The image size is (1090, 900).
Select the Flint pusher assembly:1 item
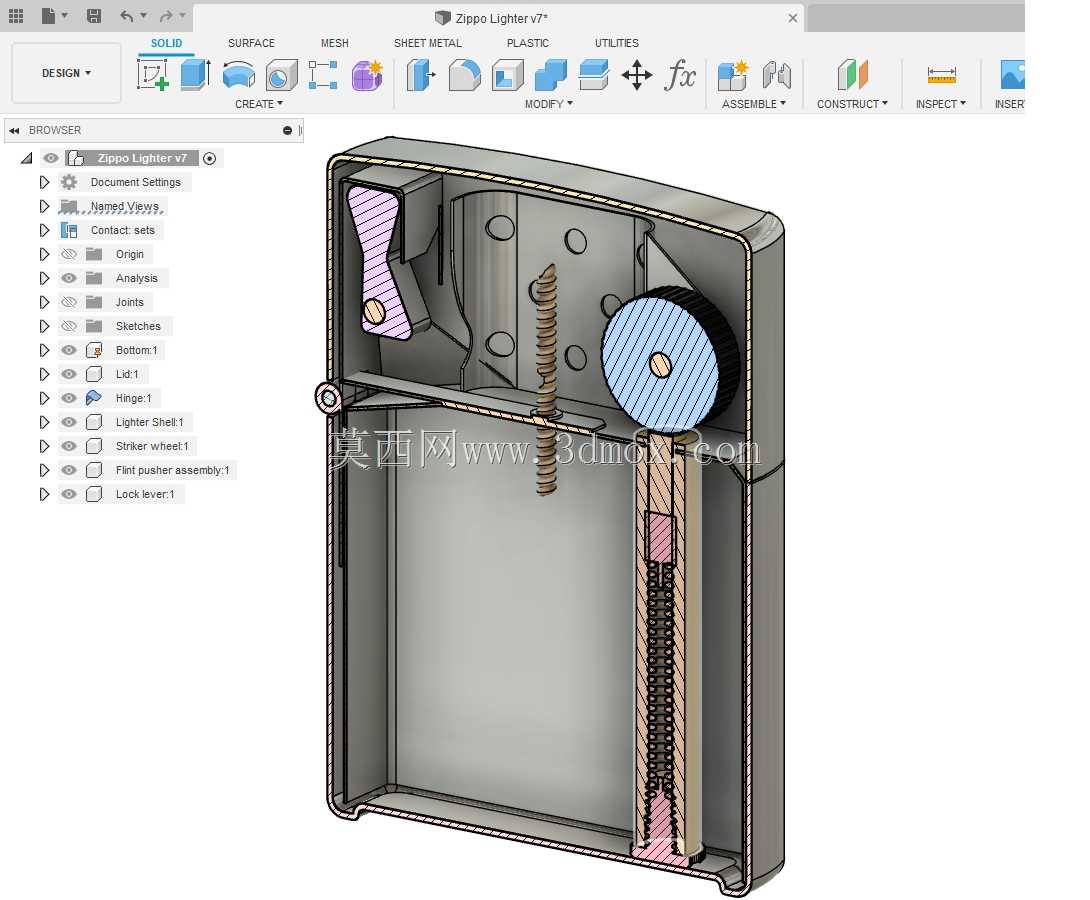[x=172, y=471]
